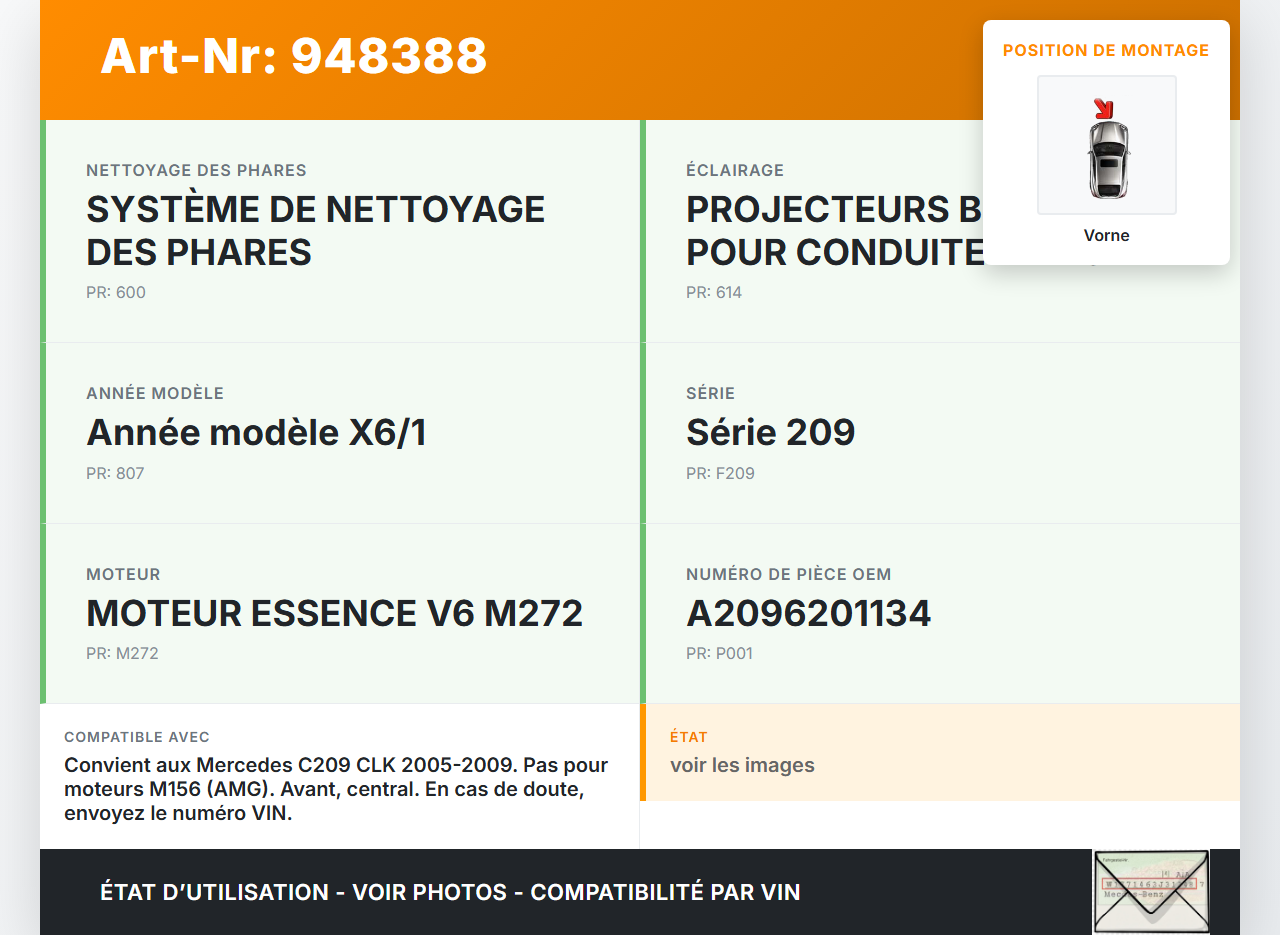Click the Vorne label under car image
Image resolution: width=1280 pixels, height=935 pixels.
click(x=1106, y=236)
